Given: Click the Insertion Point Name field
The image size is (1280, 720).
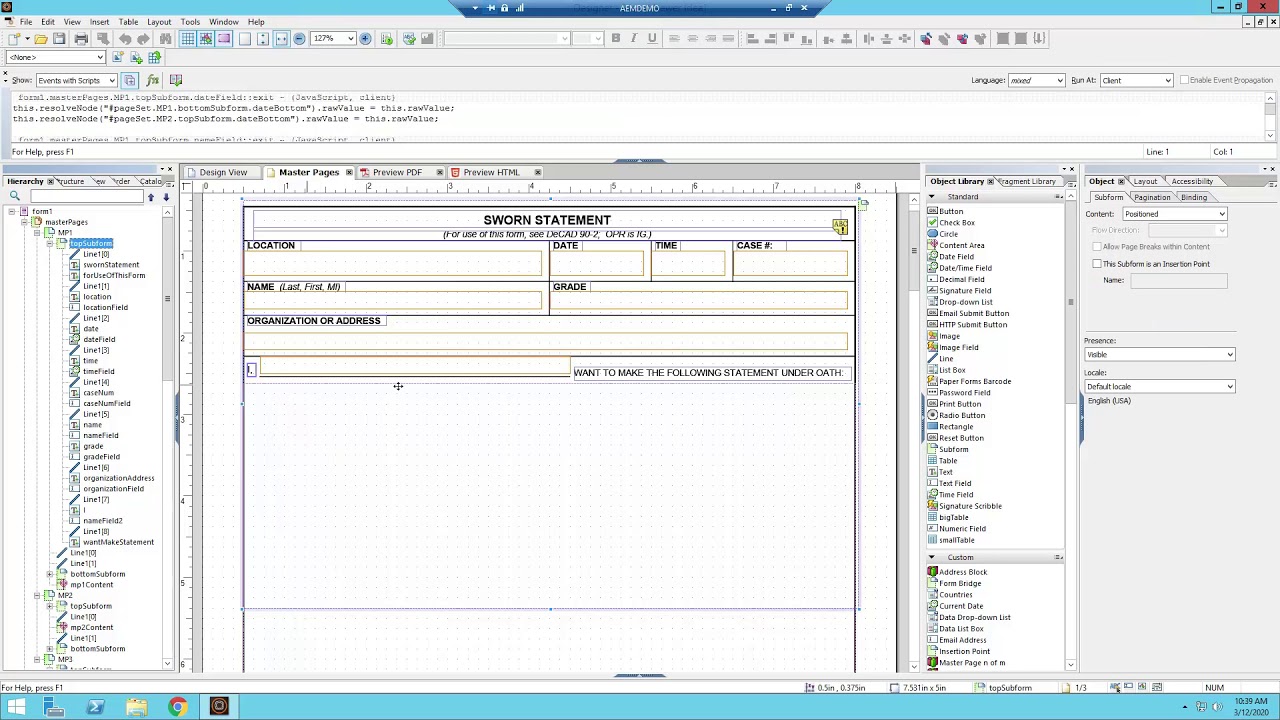Looking at the screenshot, I should pos(1178,281).
